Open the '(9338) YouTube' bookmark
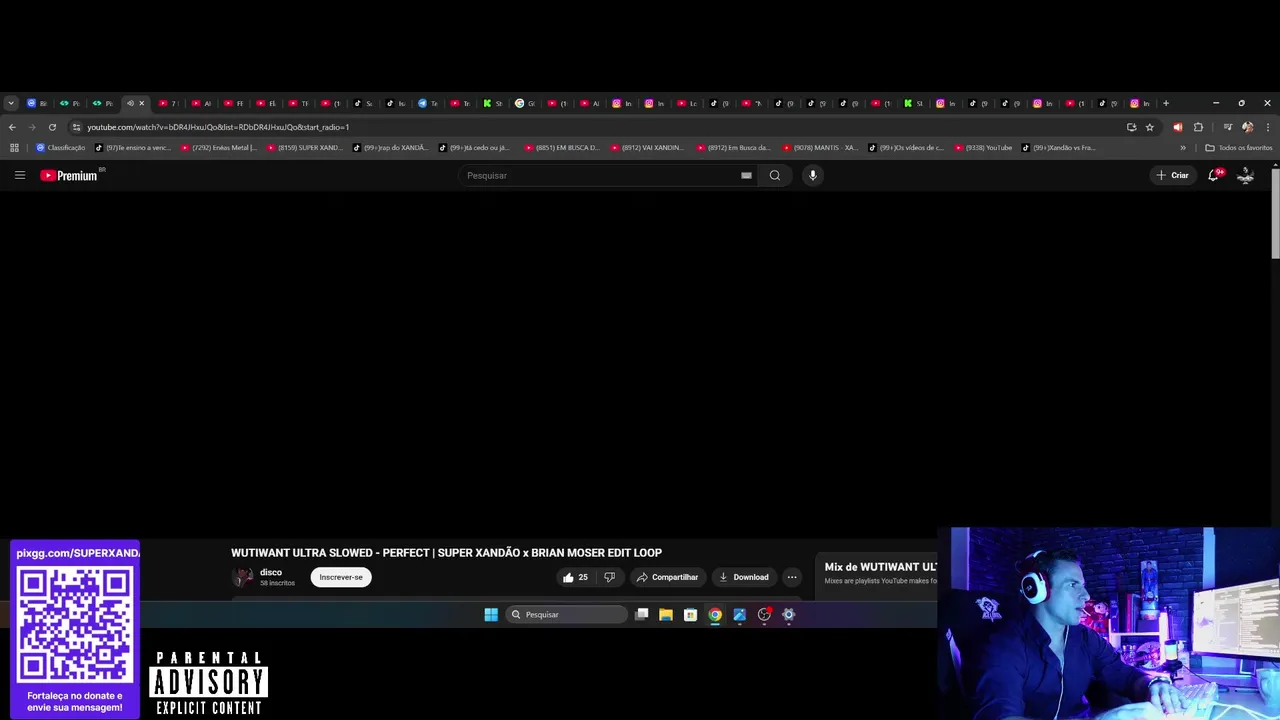 (984, 148)
